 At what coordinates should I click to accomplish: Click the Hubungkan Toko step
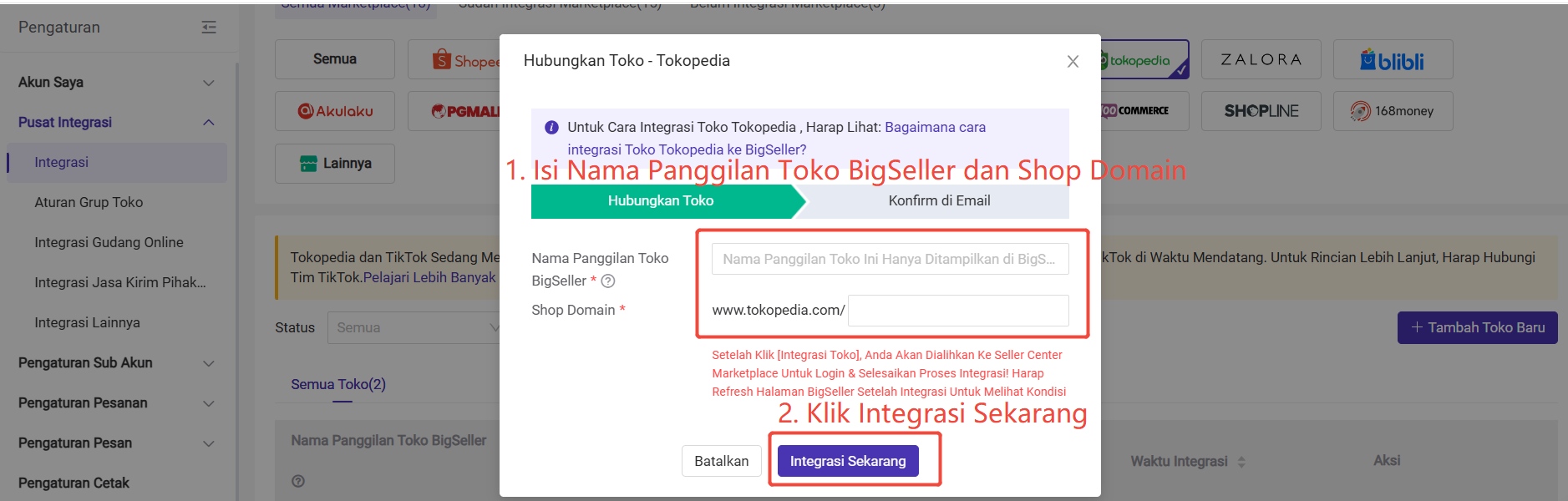coord(661,201)
